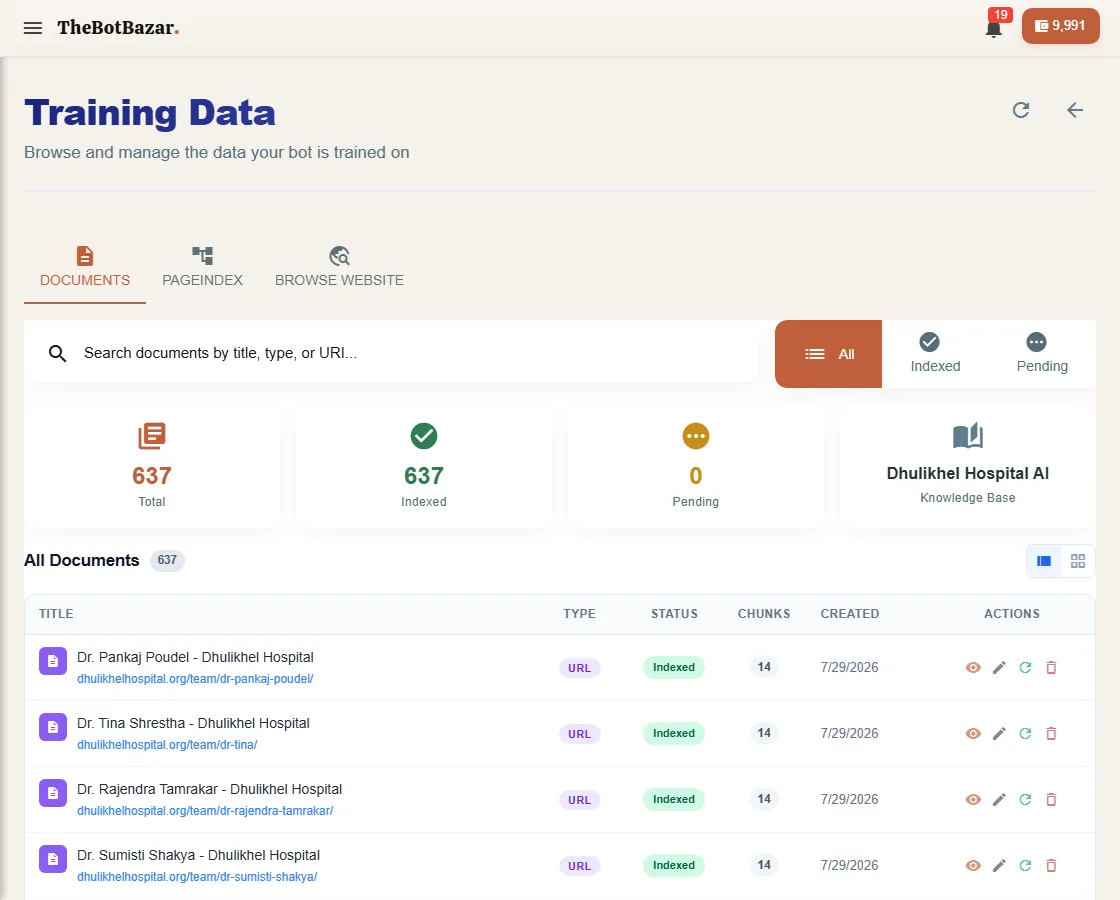1120x900 pixels.
Task: Switch to the PageIndex tab
Action: coord(202,268)
